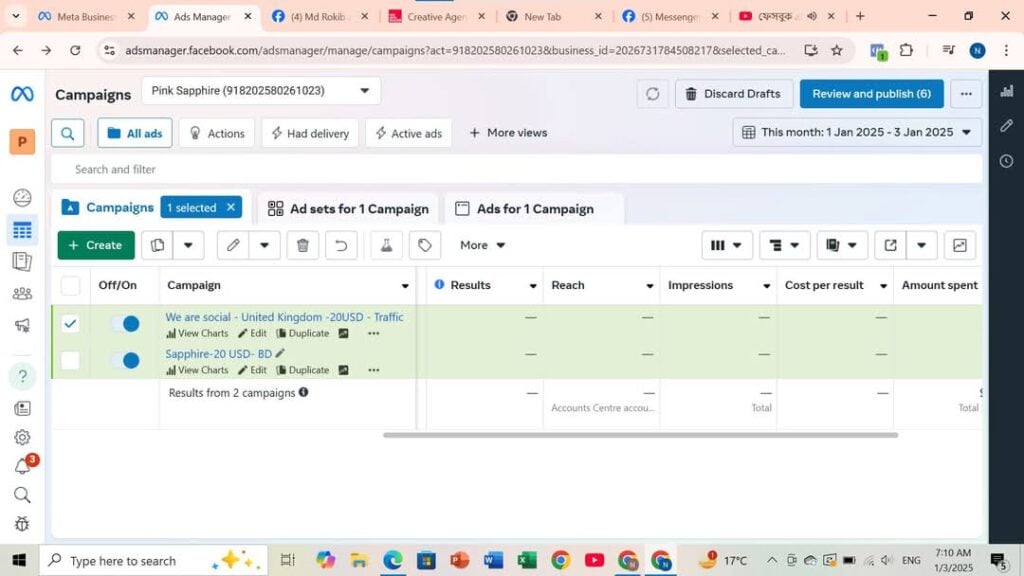
Task: Open the pencil edit icon in right rail
Action: [x=1006, y=125]
